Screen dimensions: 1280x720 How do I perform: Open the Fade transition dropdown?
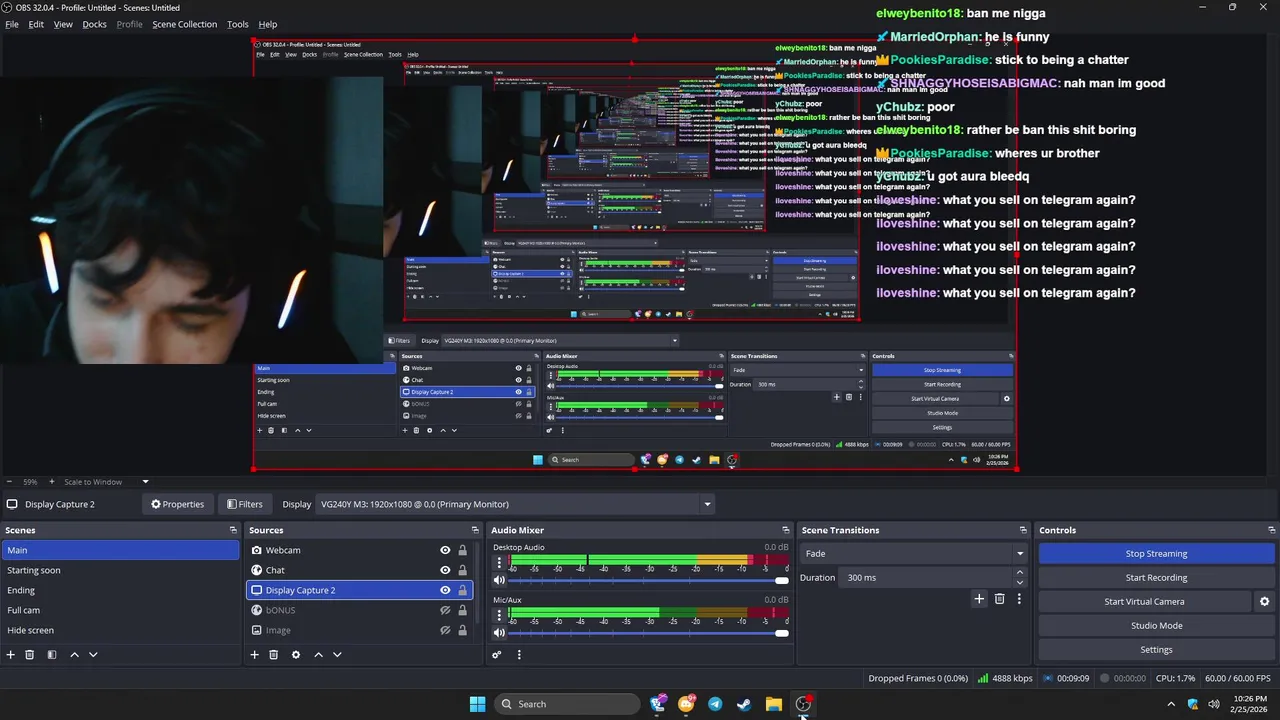pos(914,553)
